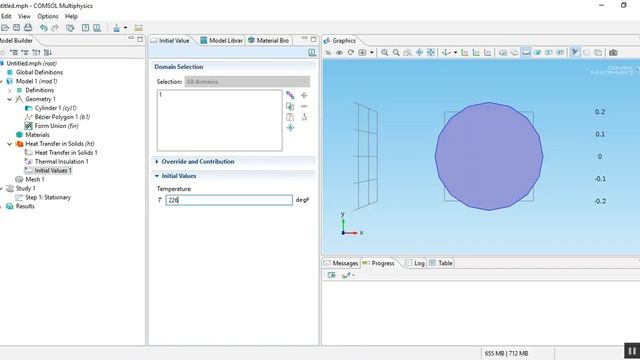Viewport: 640px width, 360px height.
Task: Click the Go to Default View axis icon
Action: 446,52
